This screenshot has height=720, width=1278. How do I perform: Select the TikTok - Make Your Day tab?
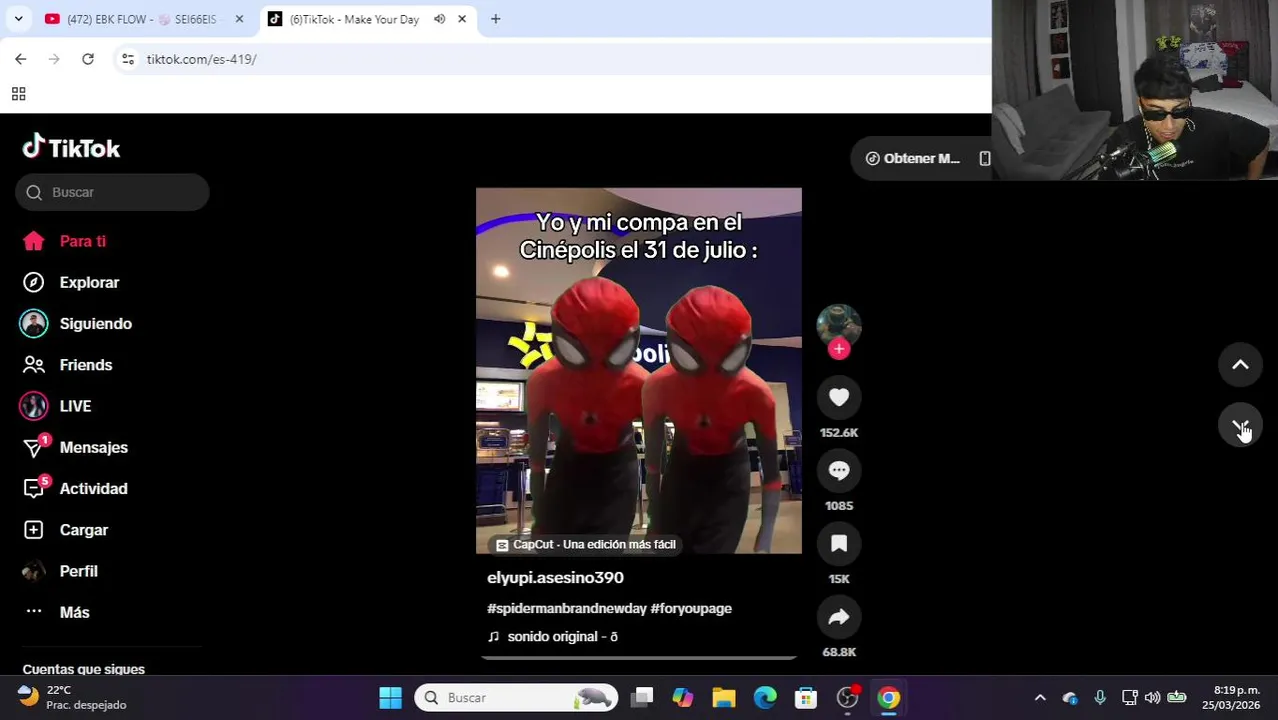tap(355, 19)
